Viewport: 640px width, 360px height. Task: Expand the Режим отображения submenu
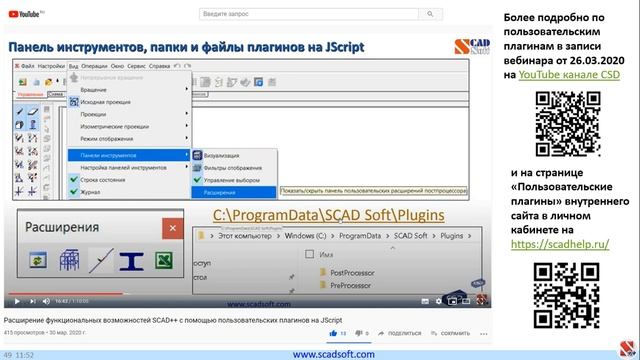(x=129, y=139)
